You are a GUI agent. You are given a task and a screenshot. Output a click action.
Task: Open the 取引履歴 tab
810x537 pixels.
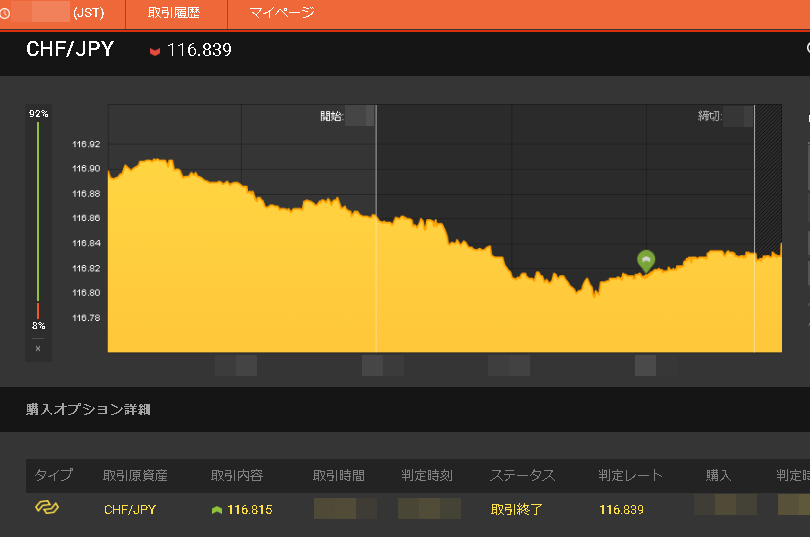(x=174, y=13)
